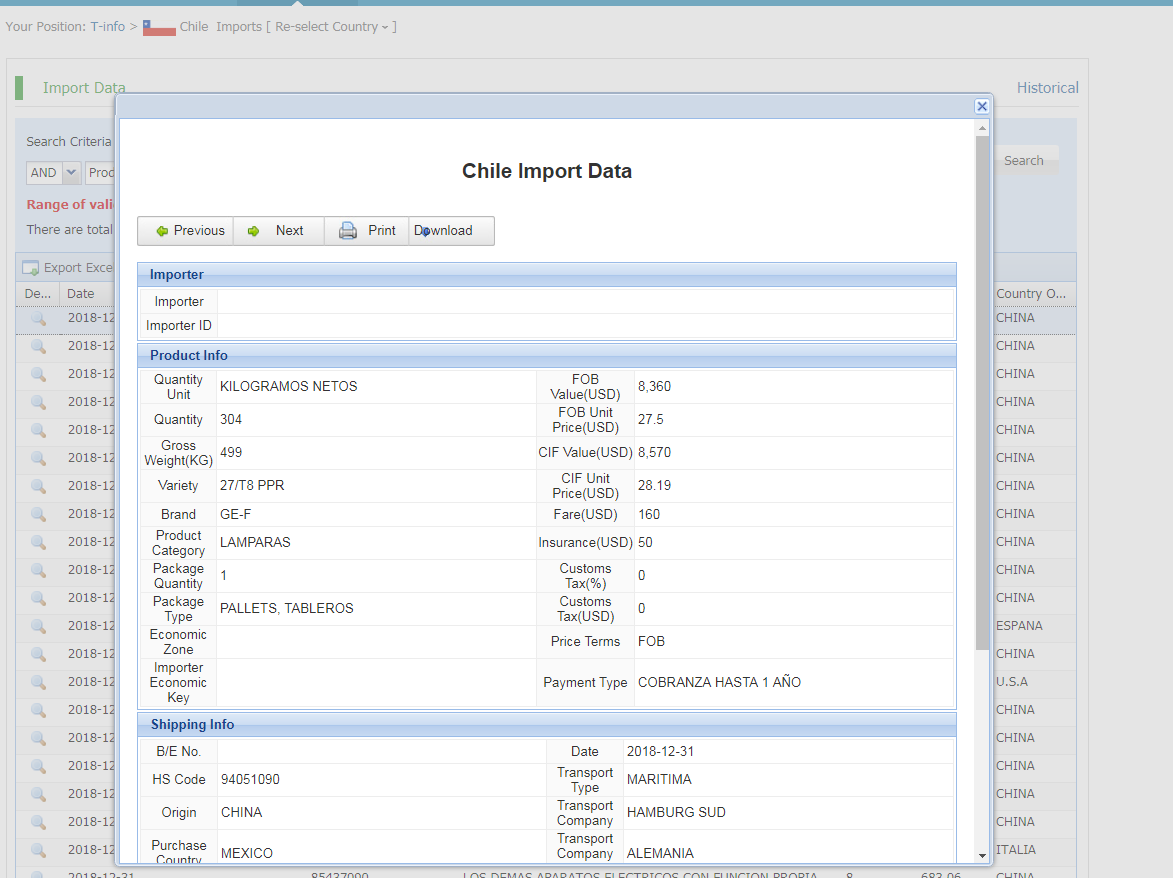Viewport: 1173px width, 878px height.
Task: Click the Export Excel icon
Action: click(31, 268)
